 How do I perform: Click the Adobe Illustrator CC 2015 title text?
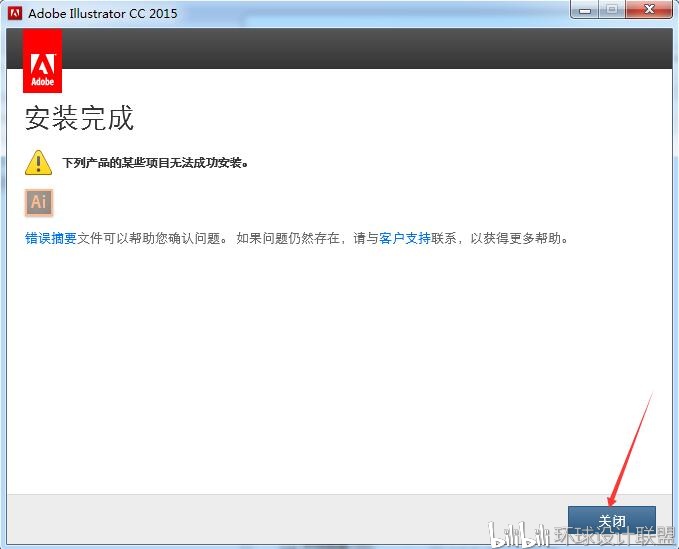point(103,13)
